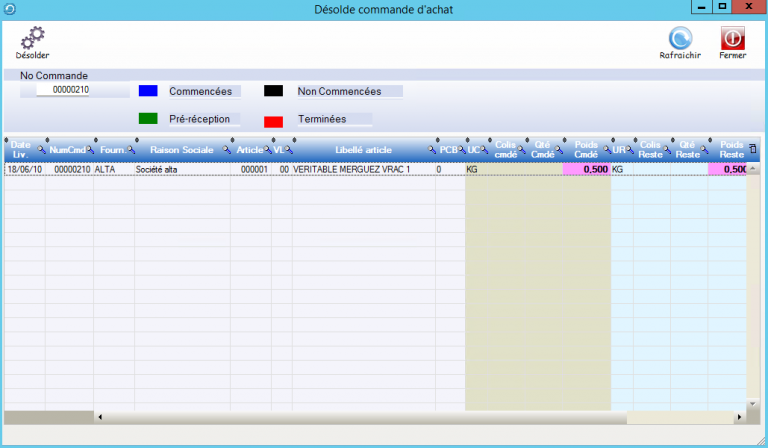The image size is (768, 448).
Task: Sort by the Article column header
Action: coord(248,150)
